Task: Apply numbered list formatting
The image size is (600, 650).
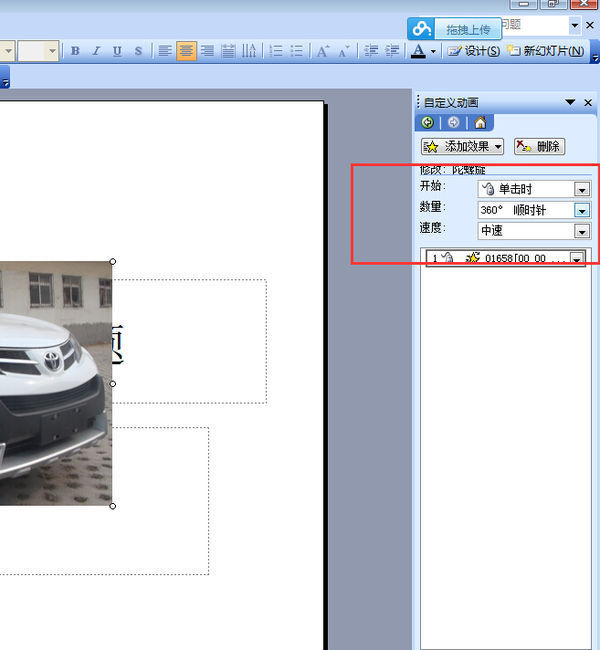Action: pyautogui.click(x=275, y=51)
